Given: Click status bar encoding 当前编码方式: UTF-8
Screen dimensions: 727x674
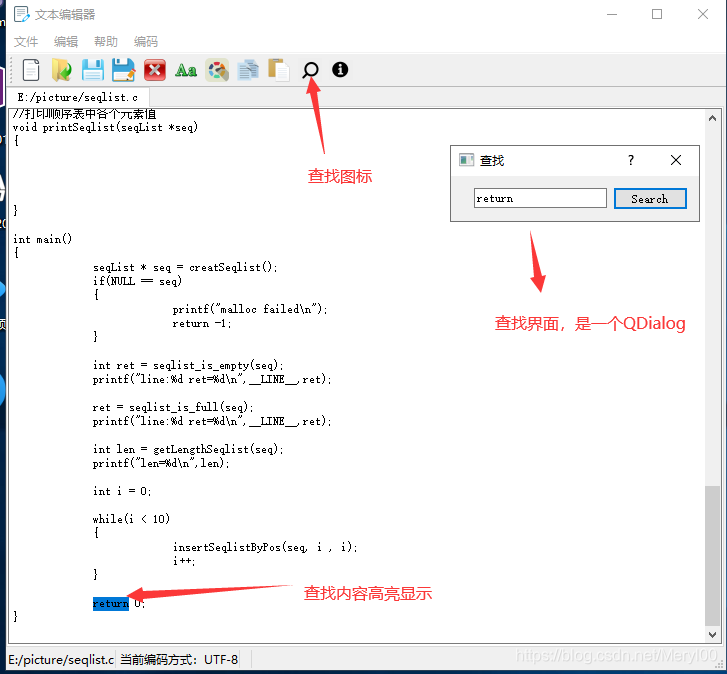Looking at the screenshot, I should [x=179, y=659].
